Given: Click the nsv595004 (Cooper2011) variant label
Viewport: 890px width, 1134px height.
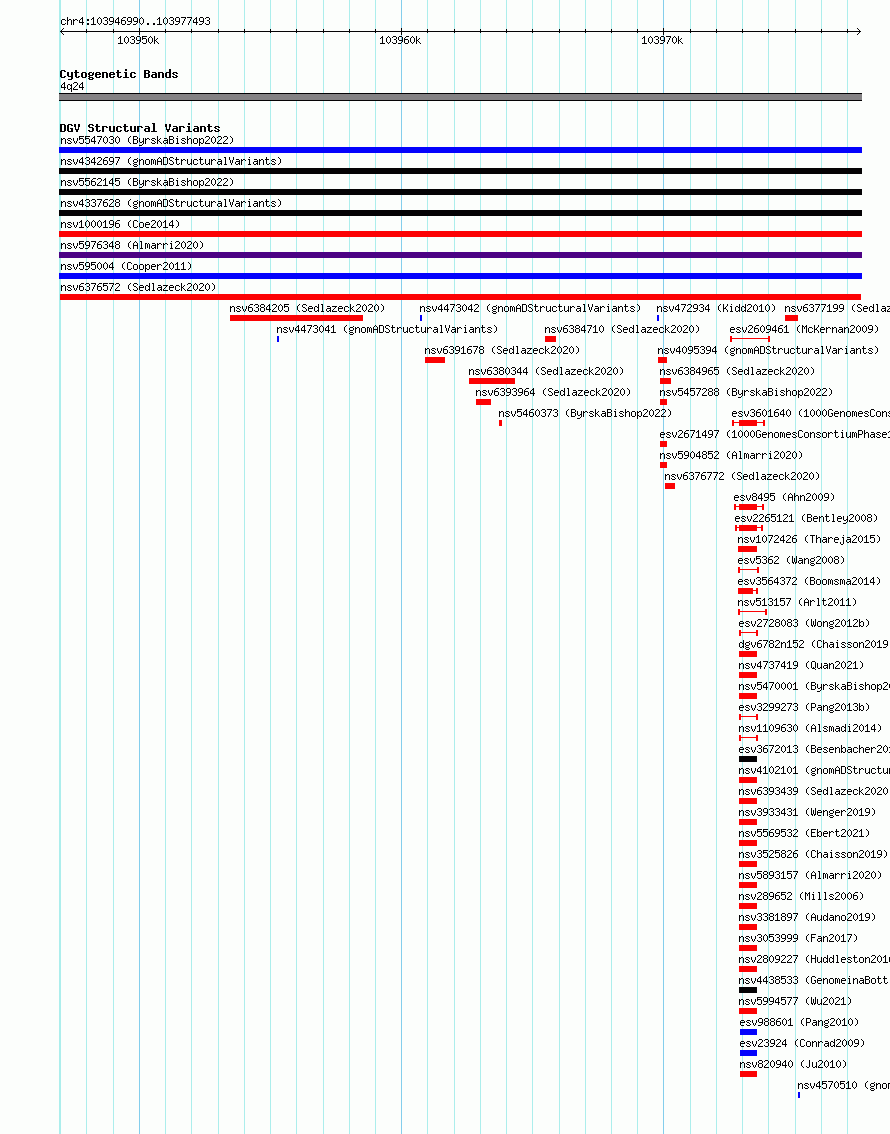Looking at the screenshot, I should point(126,266).
